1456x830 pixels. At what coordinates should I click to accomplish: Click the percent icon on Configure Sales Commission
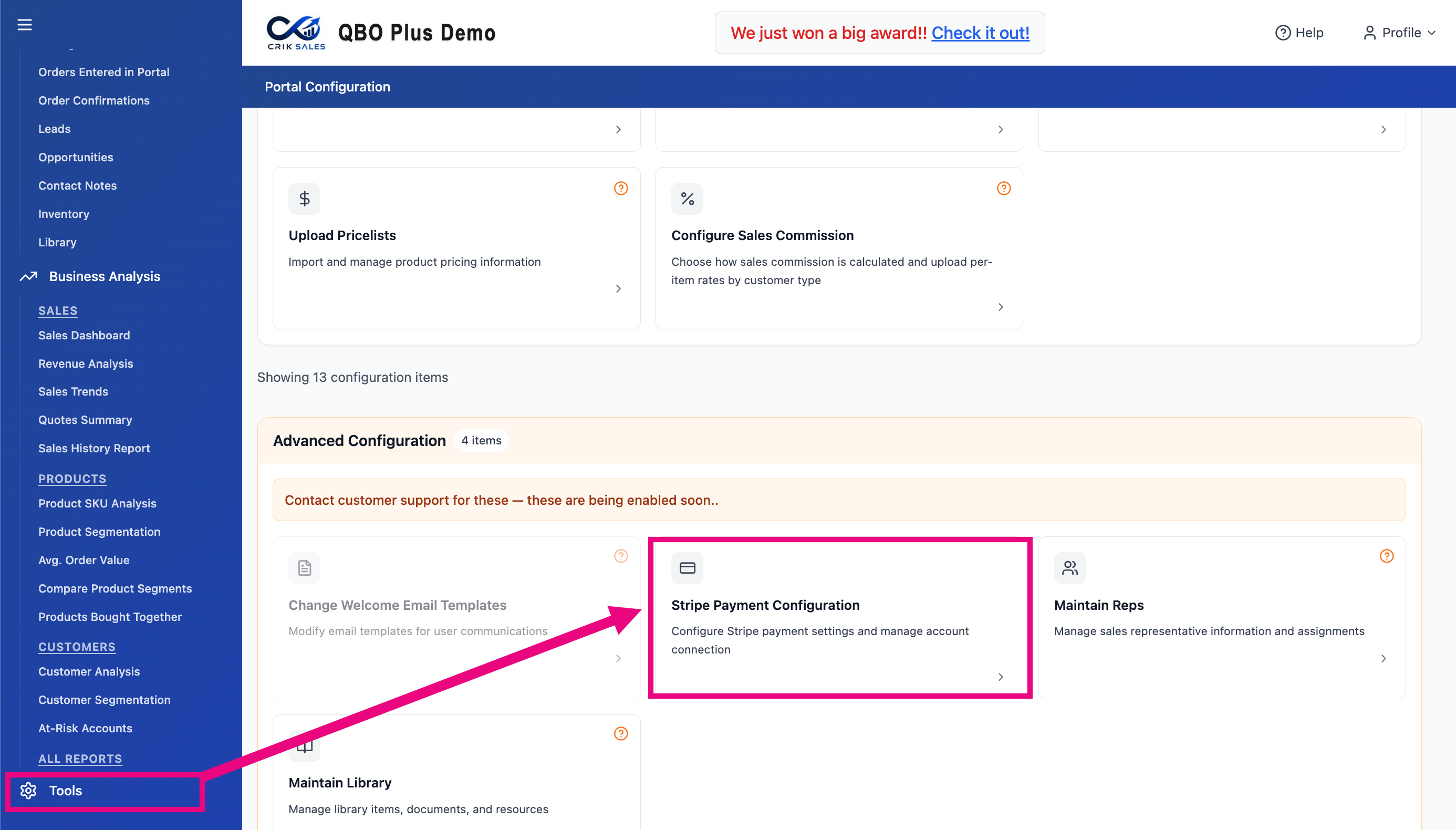point(687,199)
